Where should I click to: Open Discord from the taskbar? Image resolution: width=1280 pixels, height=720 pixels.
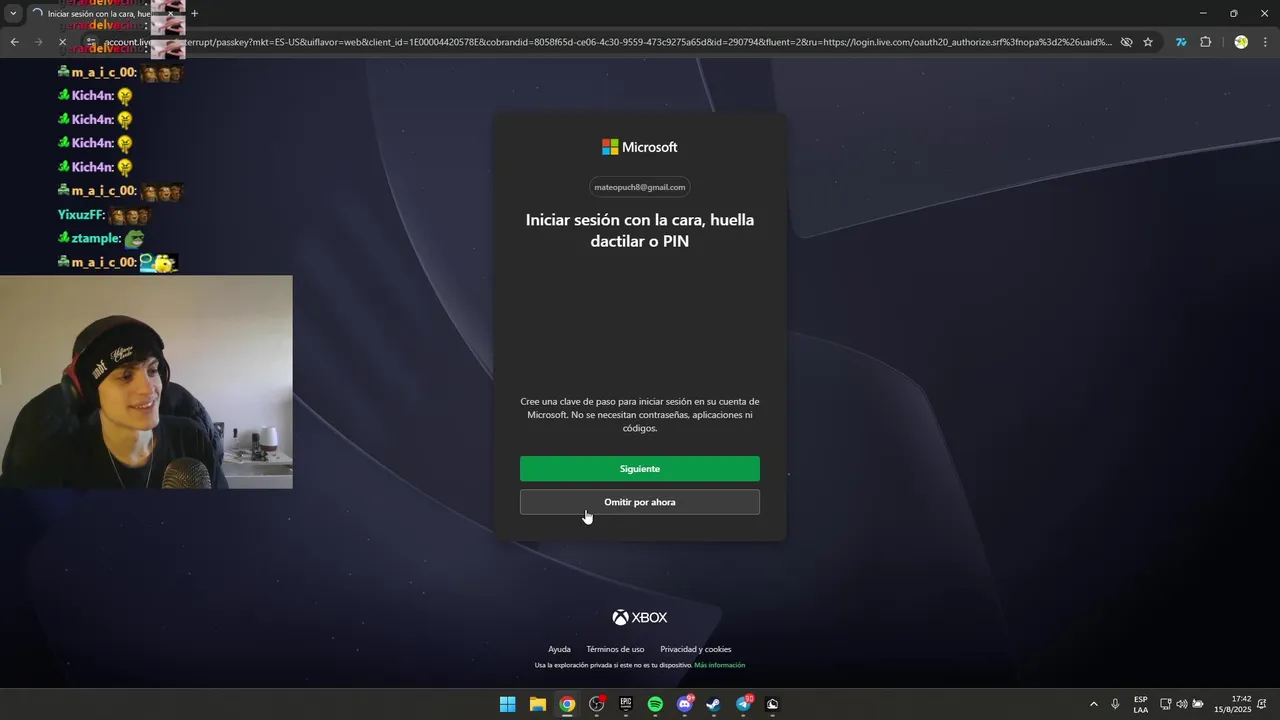pos(685,704)
